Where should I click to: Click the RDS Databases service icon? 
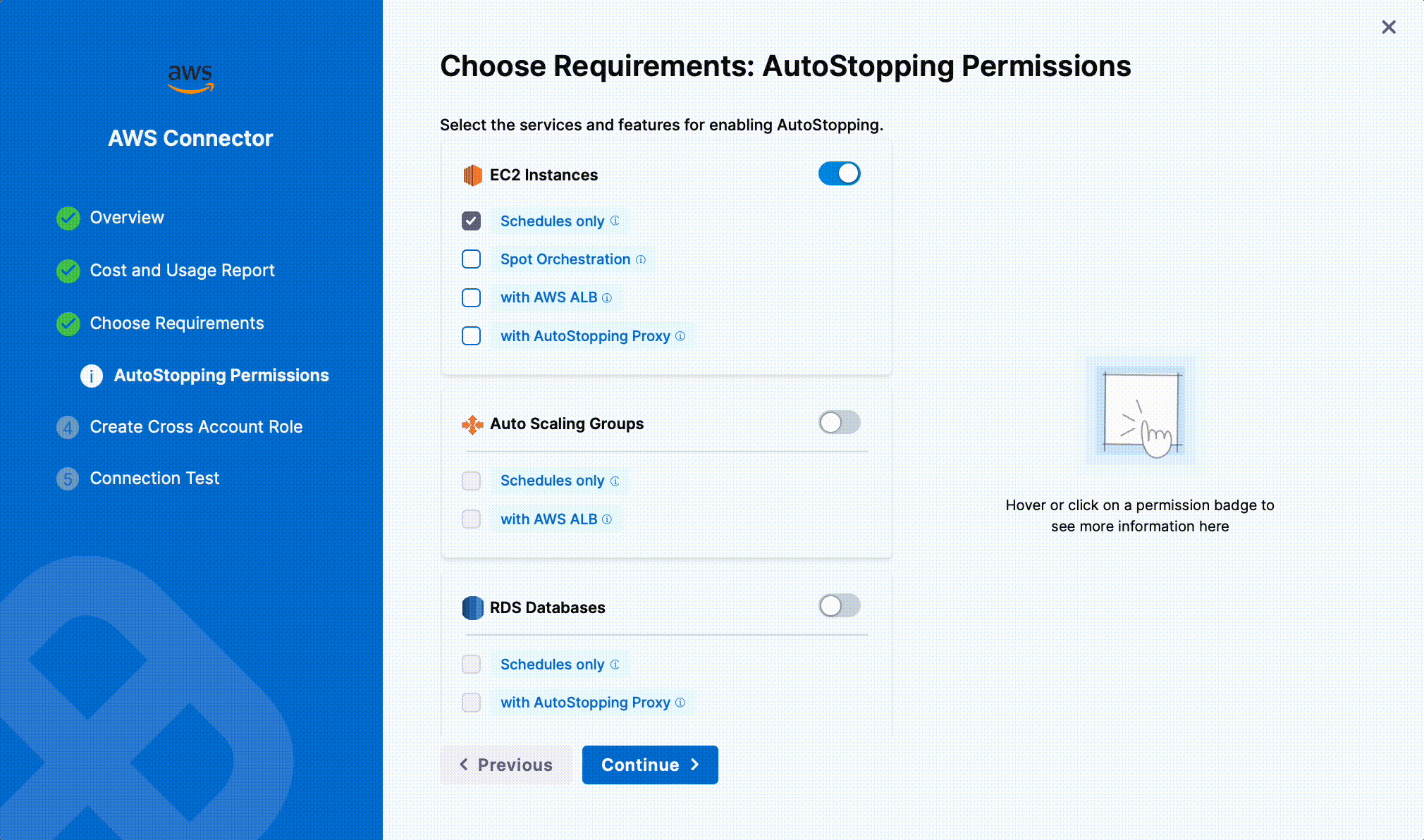click(472, 607)
